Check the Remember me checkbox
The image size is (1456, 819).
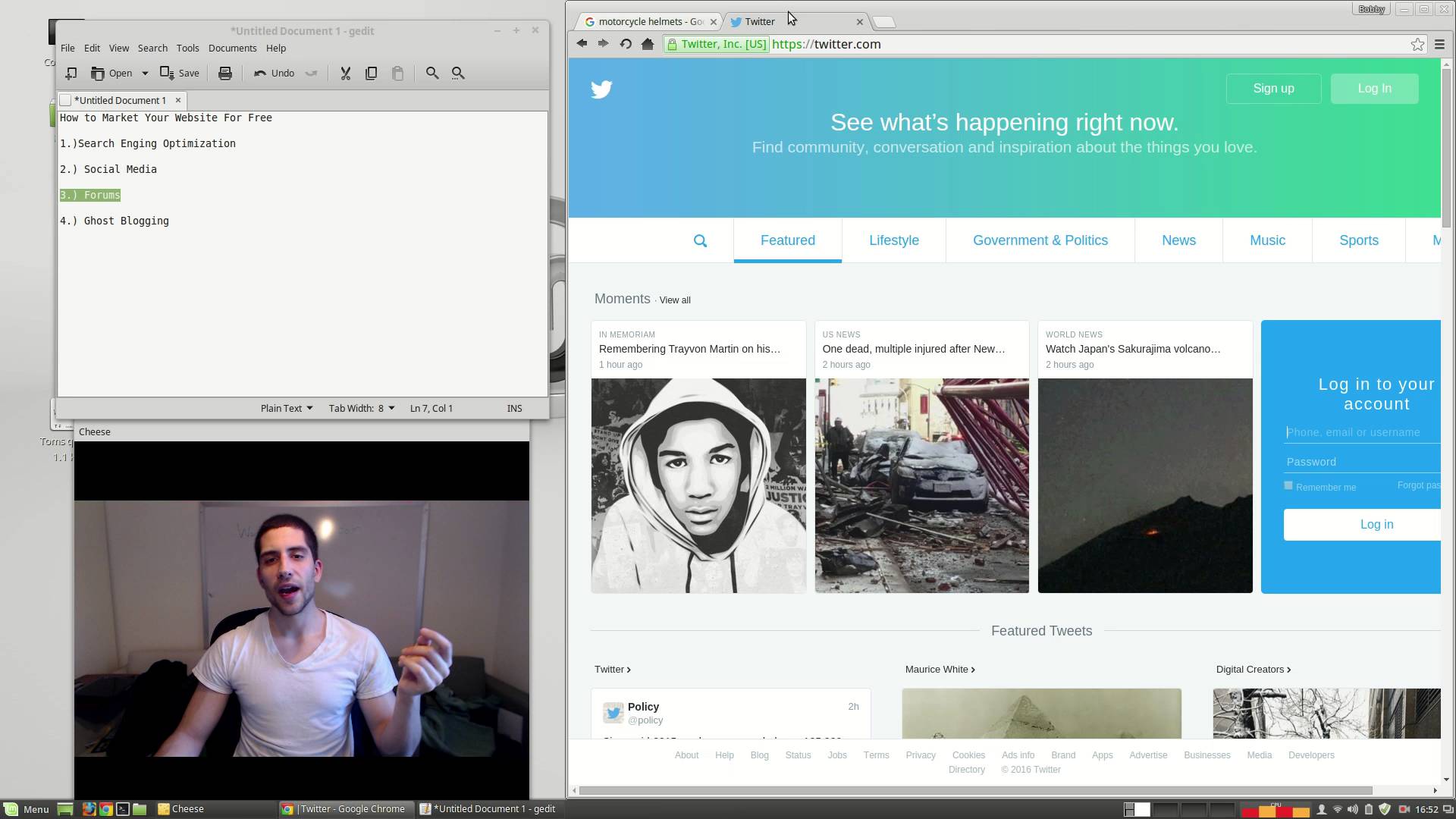[x=1288, y=486]
